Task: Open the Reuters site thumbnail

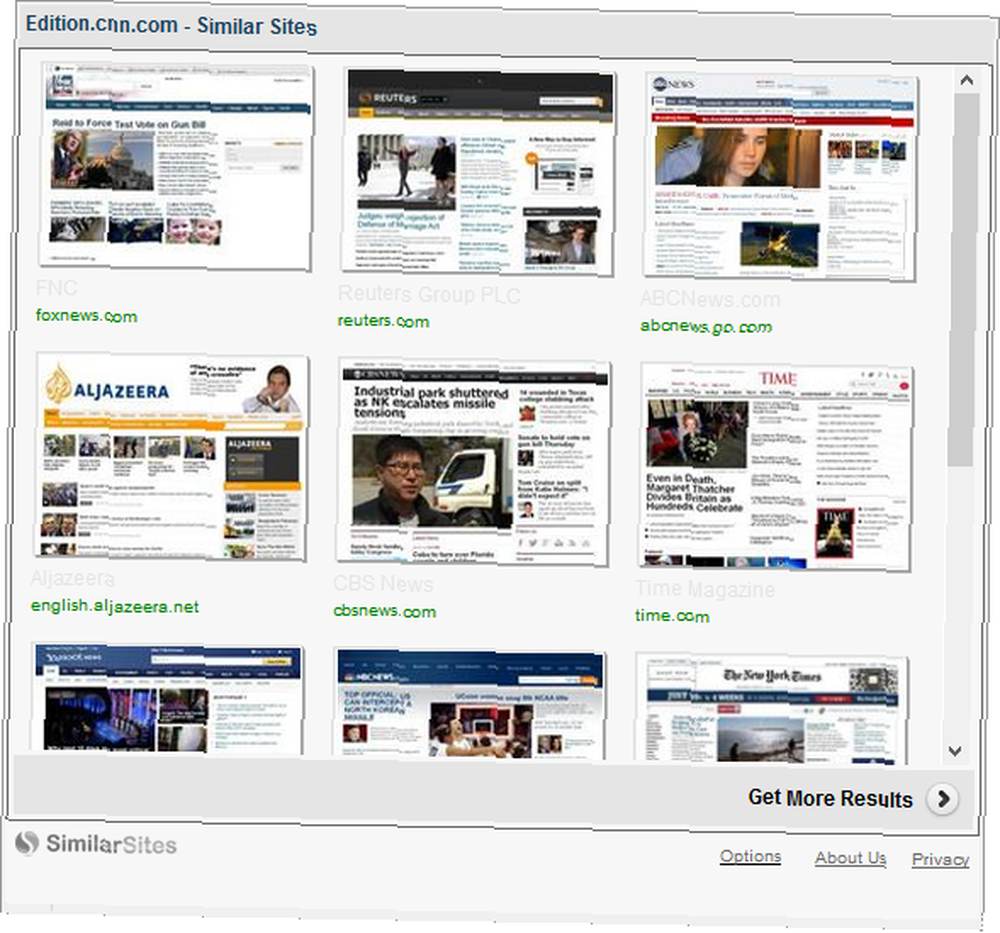Action: coord(478,172)
